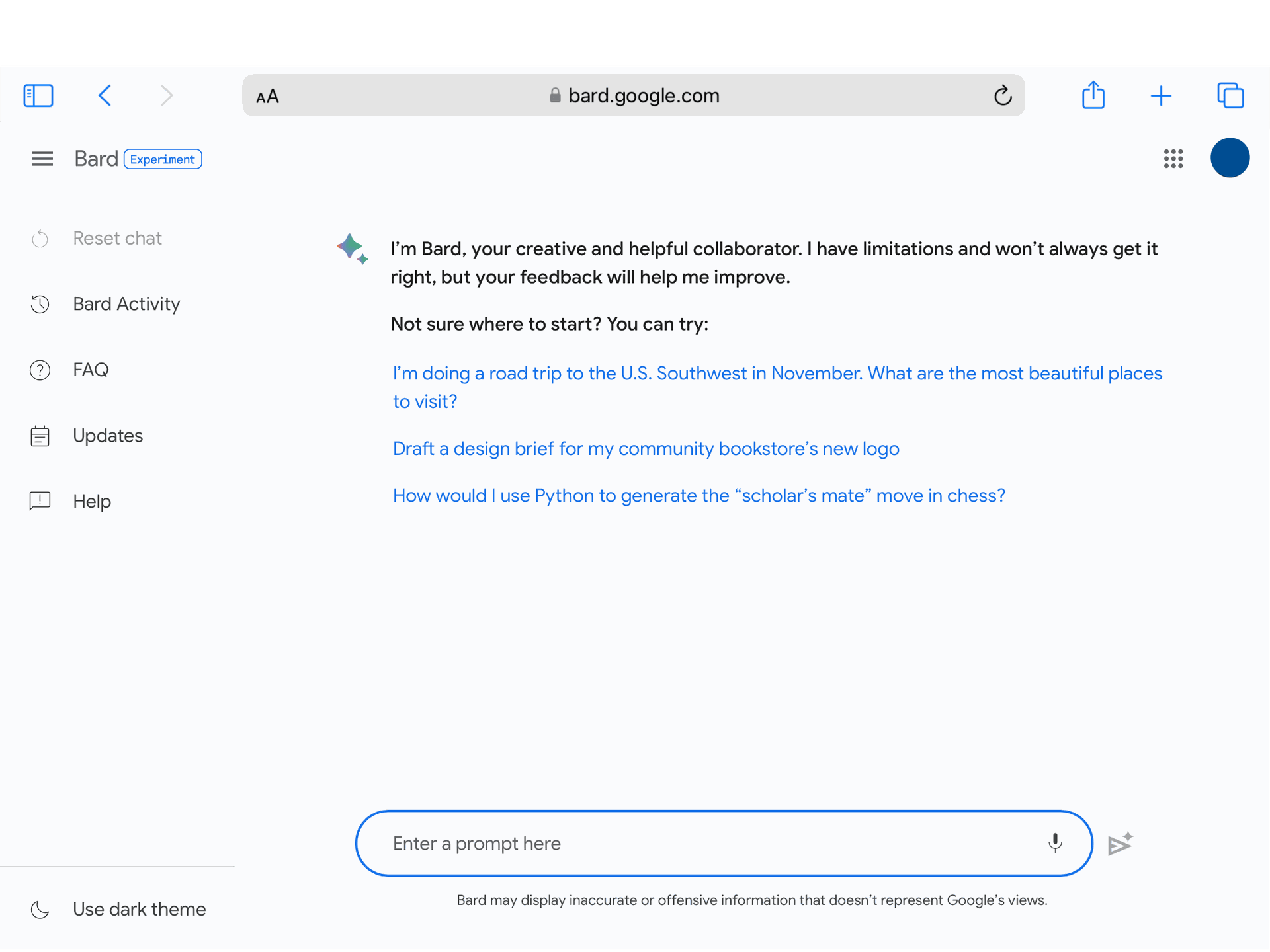The width and height of the screenshot is (1270, 952).
Task: Click the FAQ question mark icon
Action: coord(40,370)
